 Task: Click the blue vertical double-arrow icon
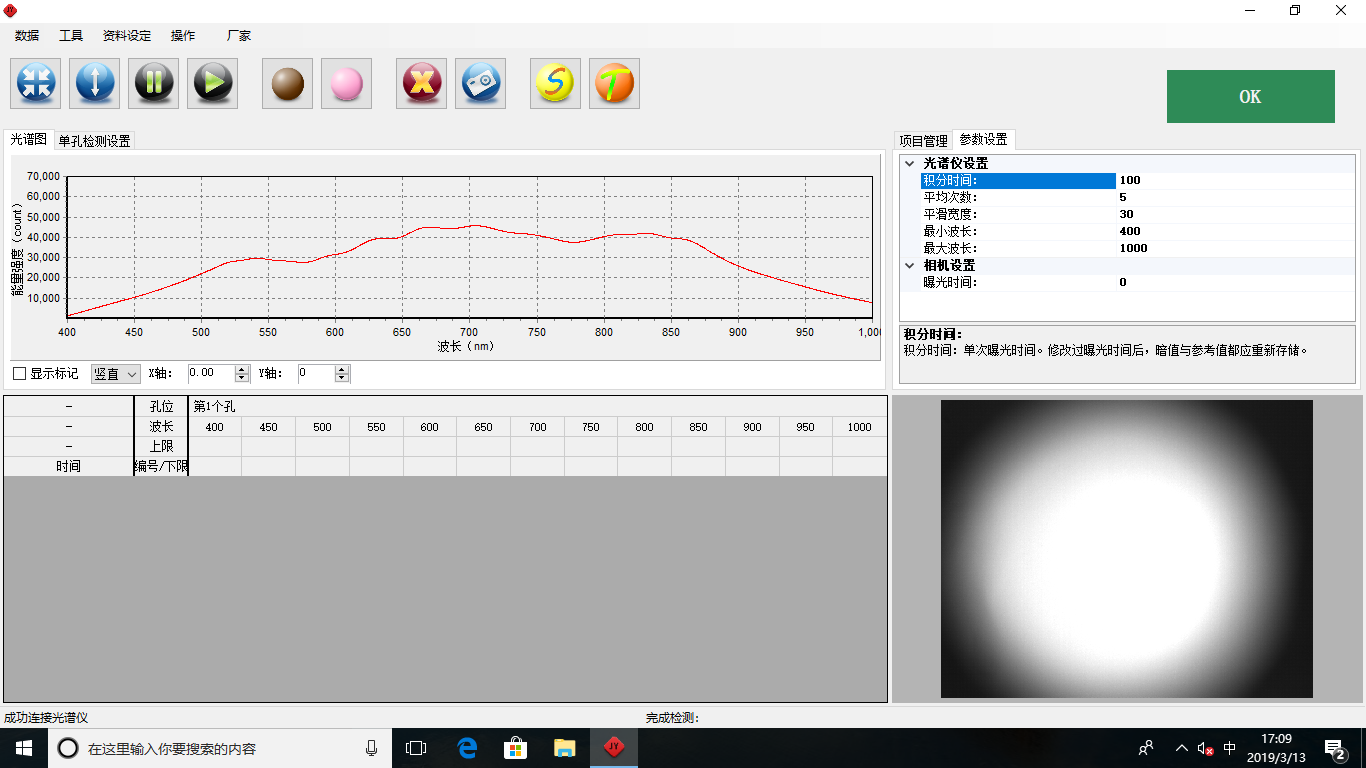95,83
